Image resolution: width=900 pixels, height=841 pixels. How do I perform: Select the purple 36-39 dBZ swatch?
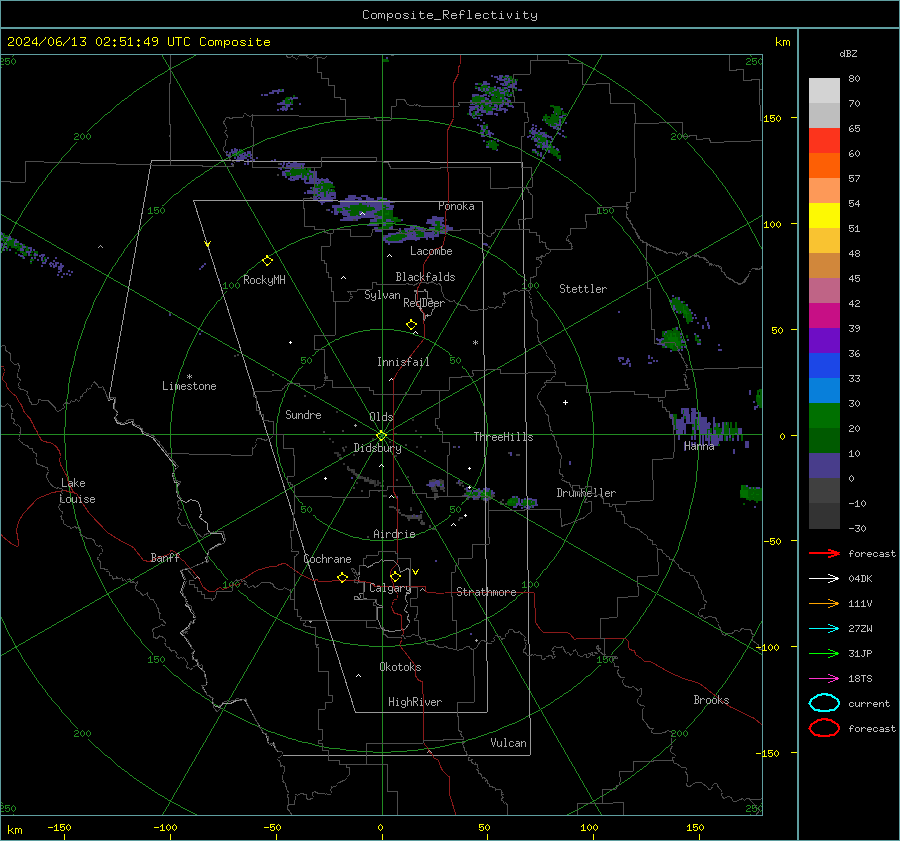(824, 341)
